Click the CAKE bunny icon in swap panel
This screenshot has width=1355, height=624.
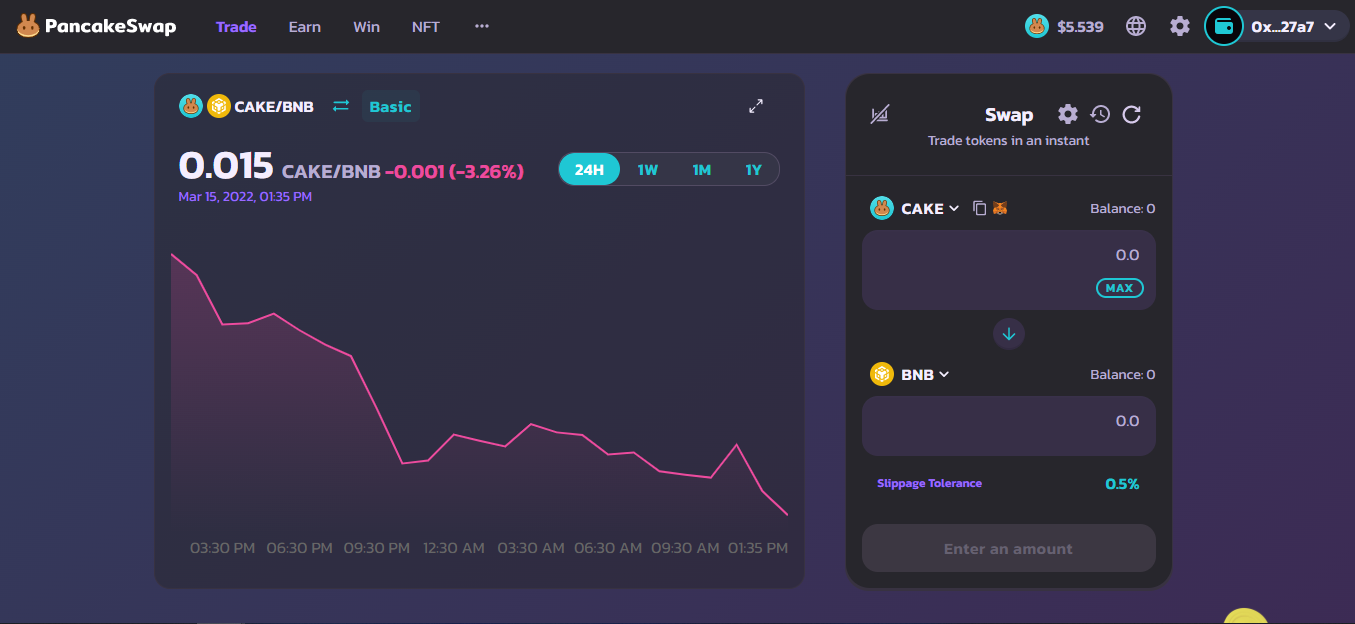click(881, 208)
